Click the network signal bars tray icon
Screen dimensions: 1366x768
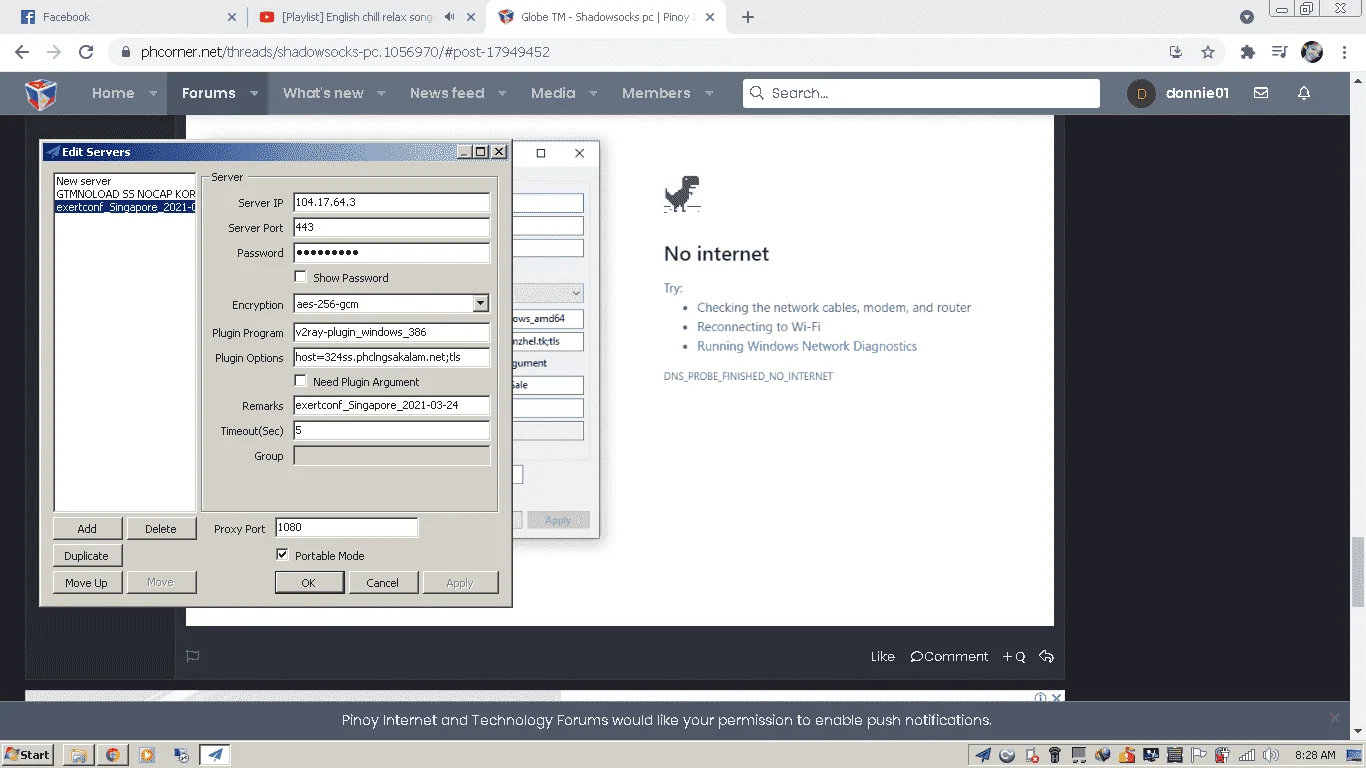[1247, 755]
